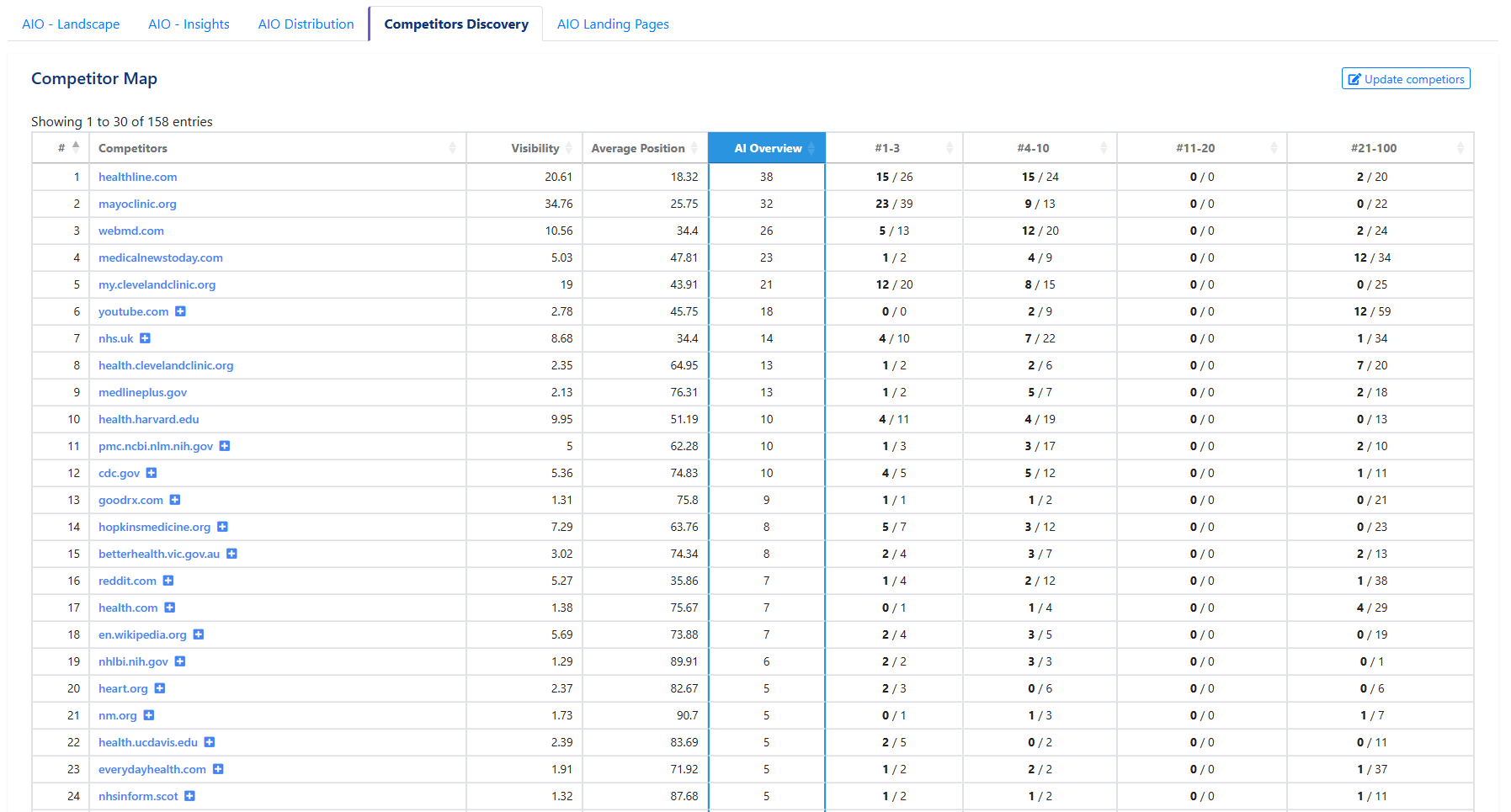Click plus icon beside hopkinsmedicine.org
Image resolution: width=1511 pixels, height=812 pixels.
[x=222, y=527]
